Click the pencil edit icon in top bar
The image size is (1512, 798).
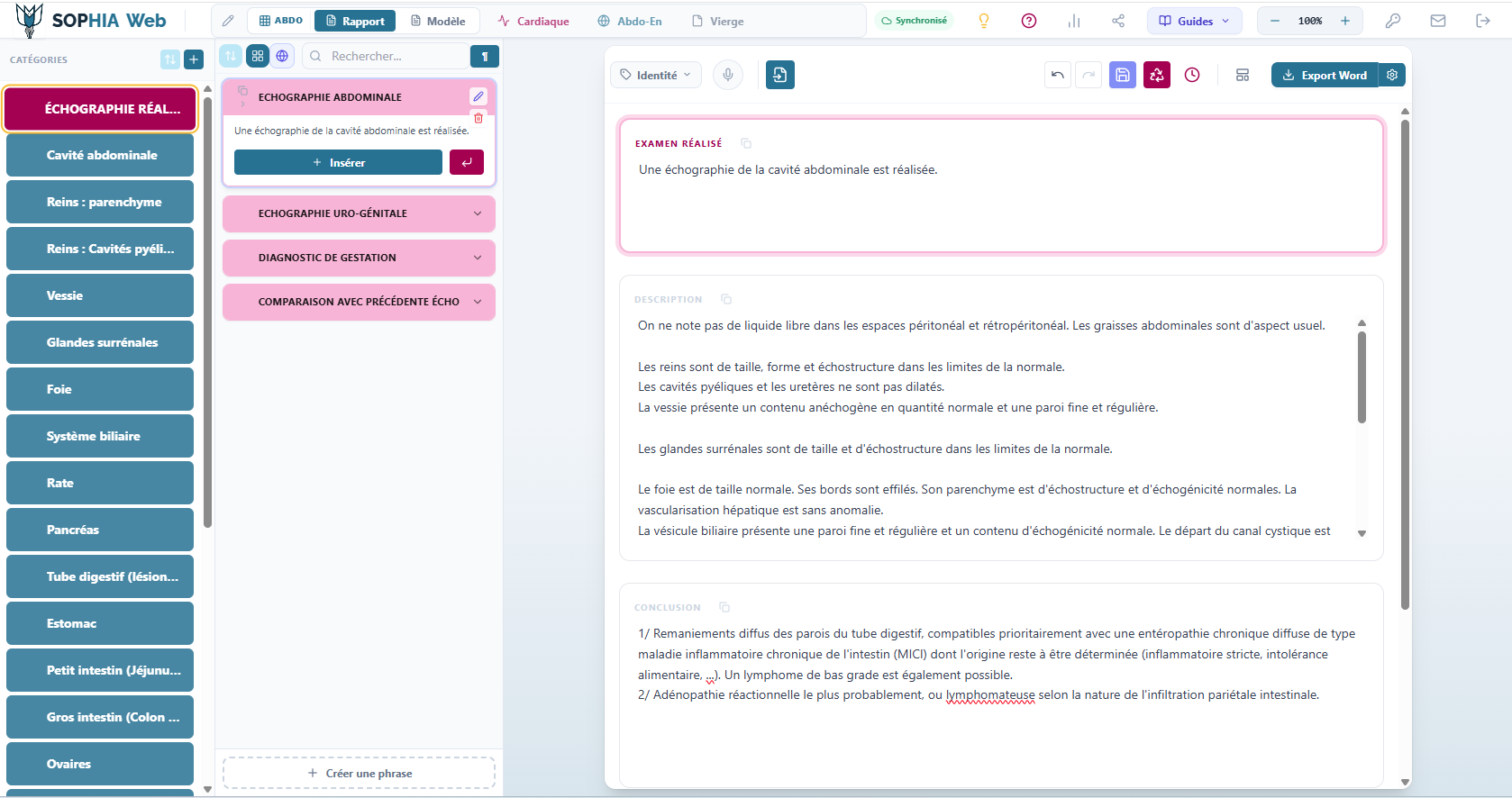pos(228,21)
